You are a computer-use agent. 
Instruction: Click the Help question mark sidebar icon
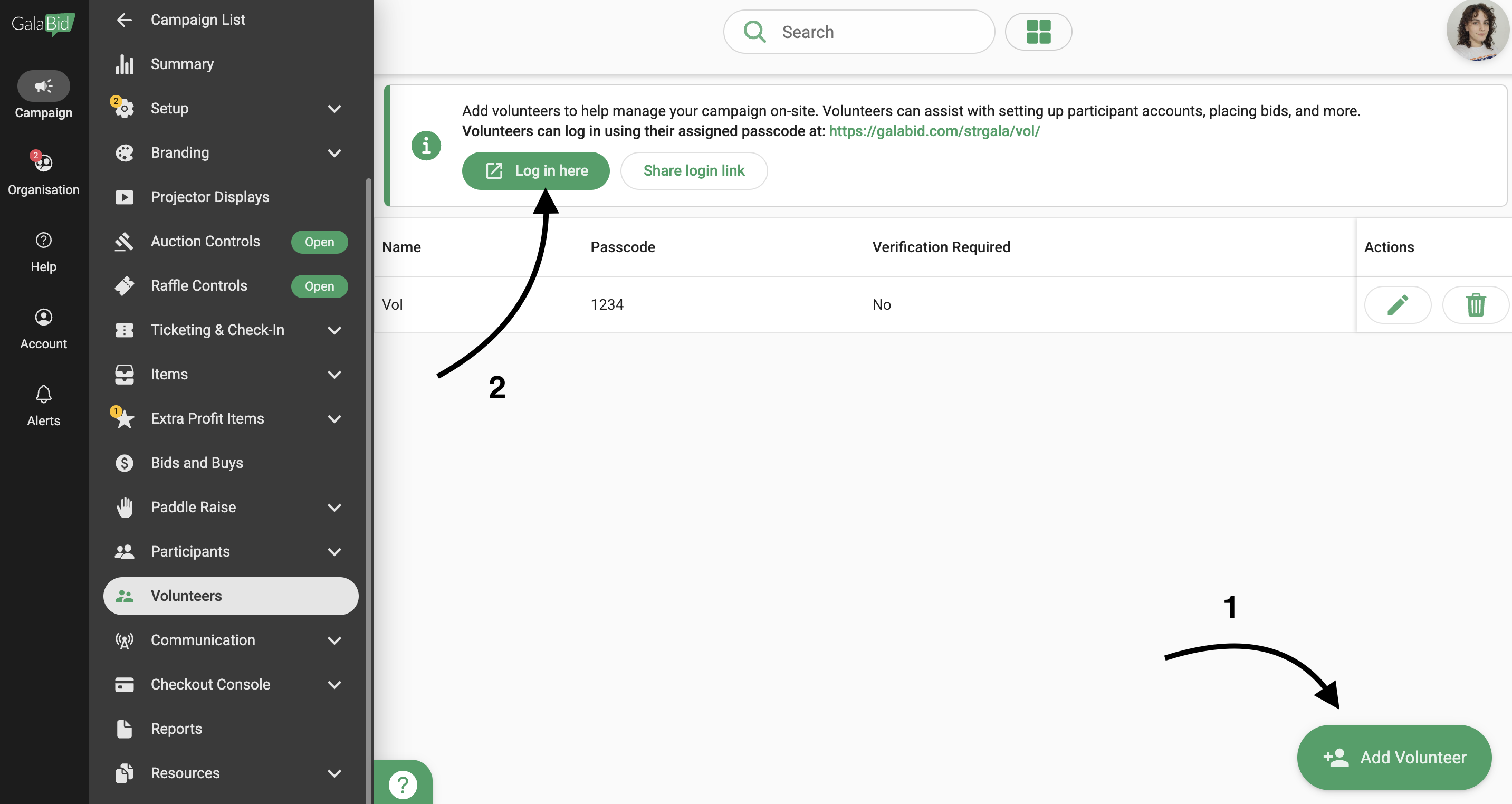(43, 241)
